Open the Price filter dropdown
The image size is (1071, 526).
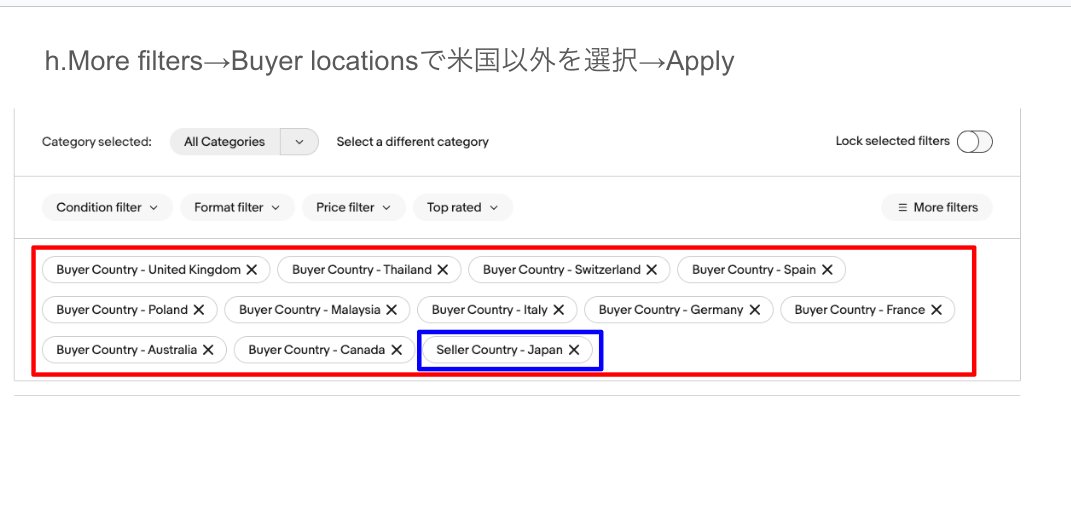[353, 208]
